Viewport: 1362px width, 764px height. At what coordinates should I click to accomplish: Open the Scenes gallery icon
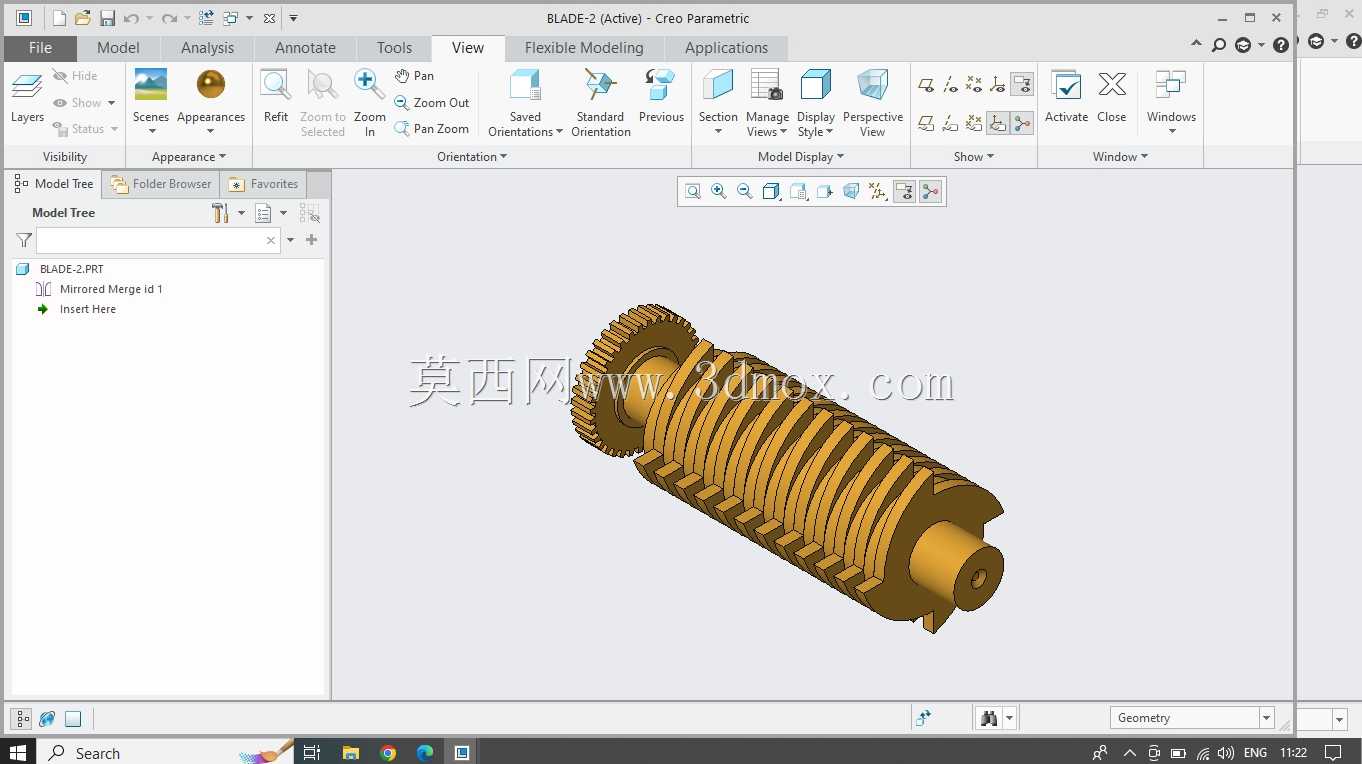coord(151,85)
